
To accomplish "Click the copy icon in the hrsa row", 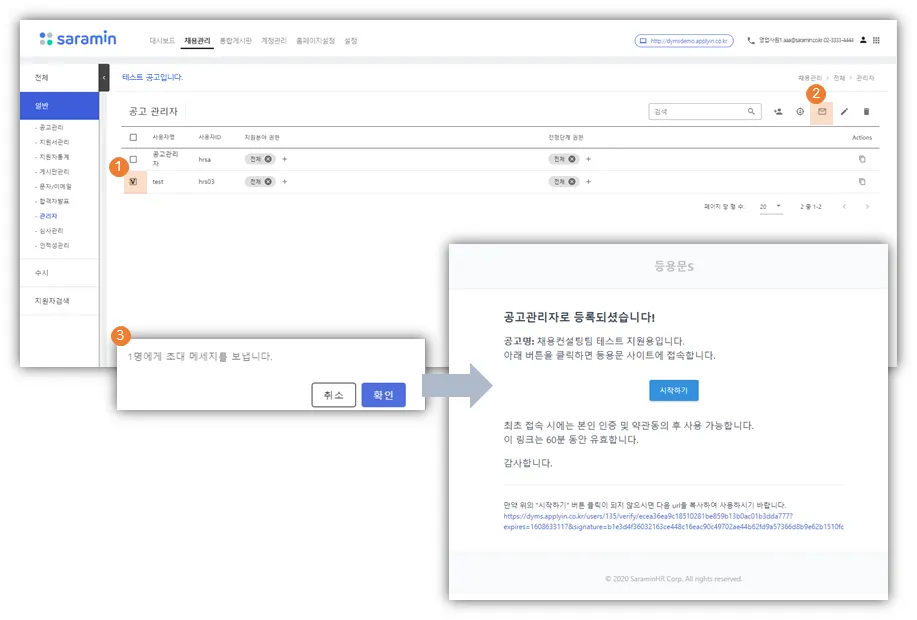I will [x=862, y=159].
